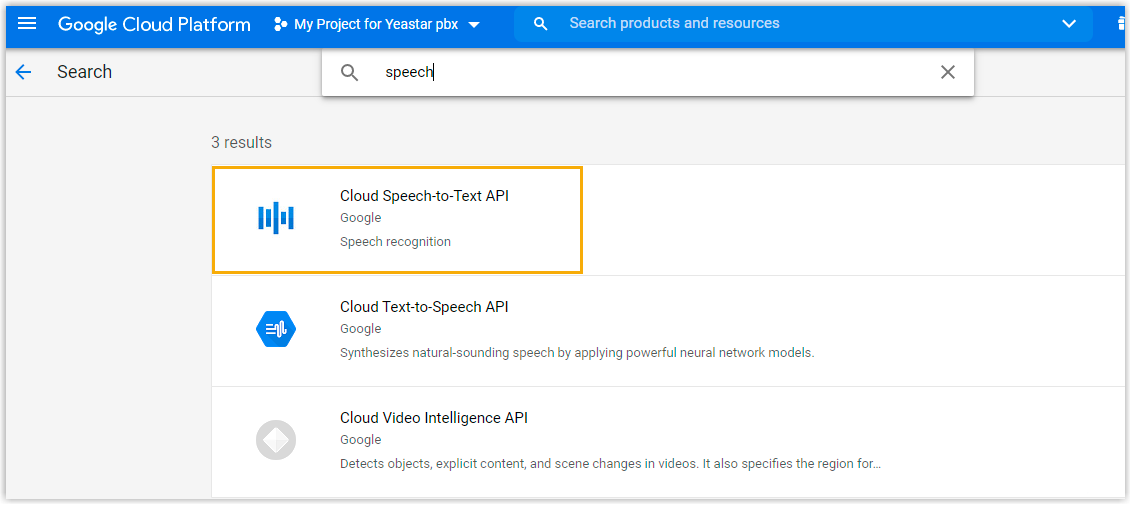The height and width of the screenshot is (505, 1131).
Task: Clear the "speech" search with the X
Action: pyautogui.click(x=948, y=72)
